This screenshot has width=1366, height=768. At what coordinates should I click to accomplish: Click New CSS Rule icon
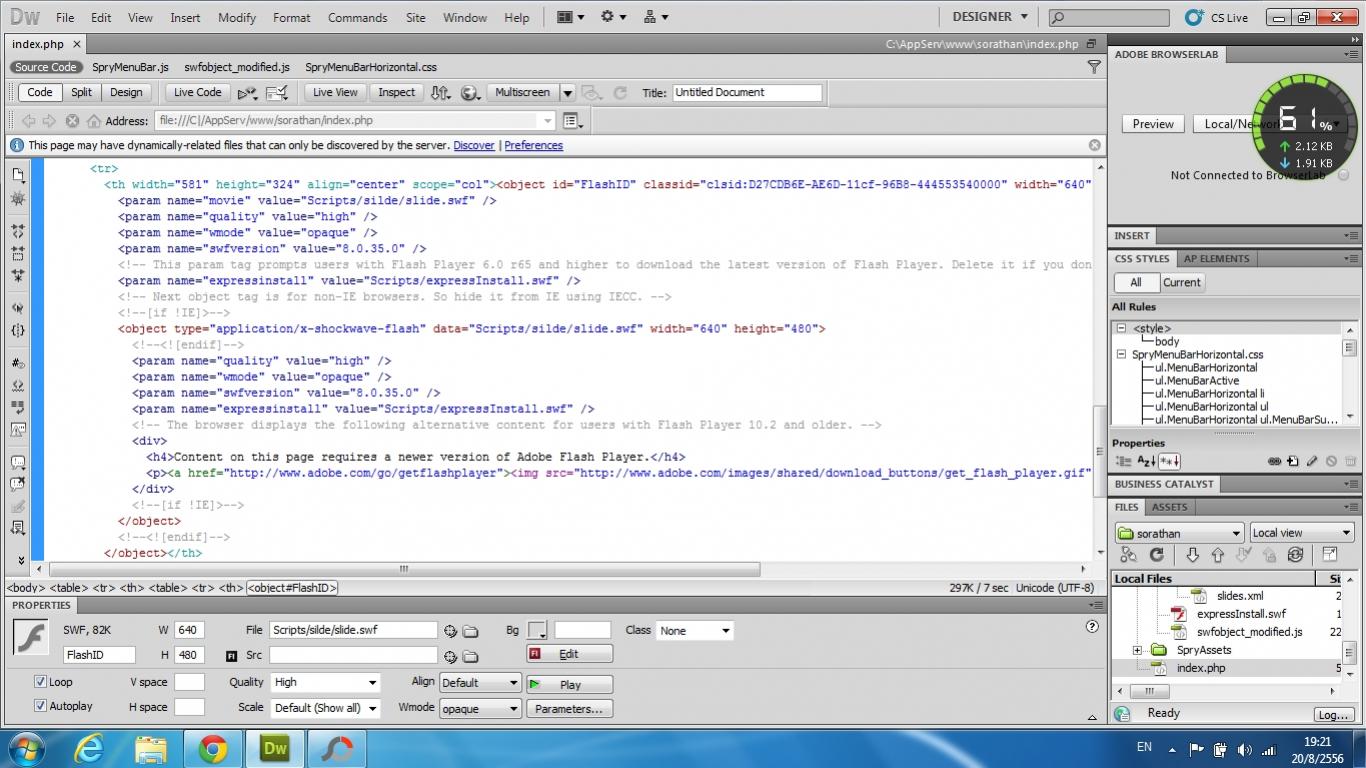click(1293, 461)
